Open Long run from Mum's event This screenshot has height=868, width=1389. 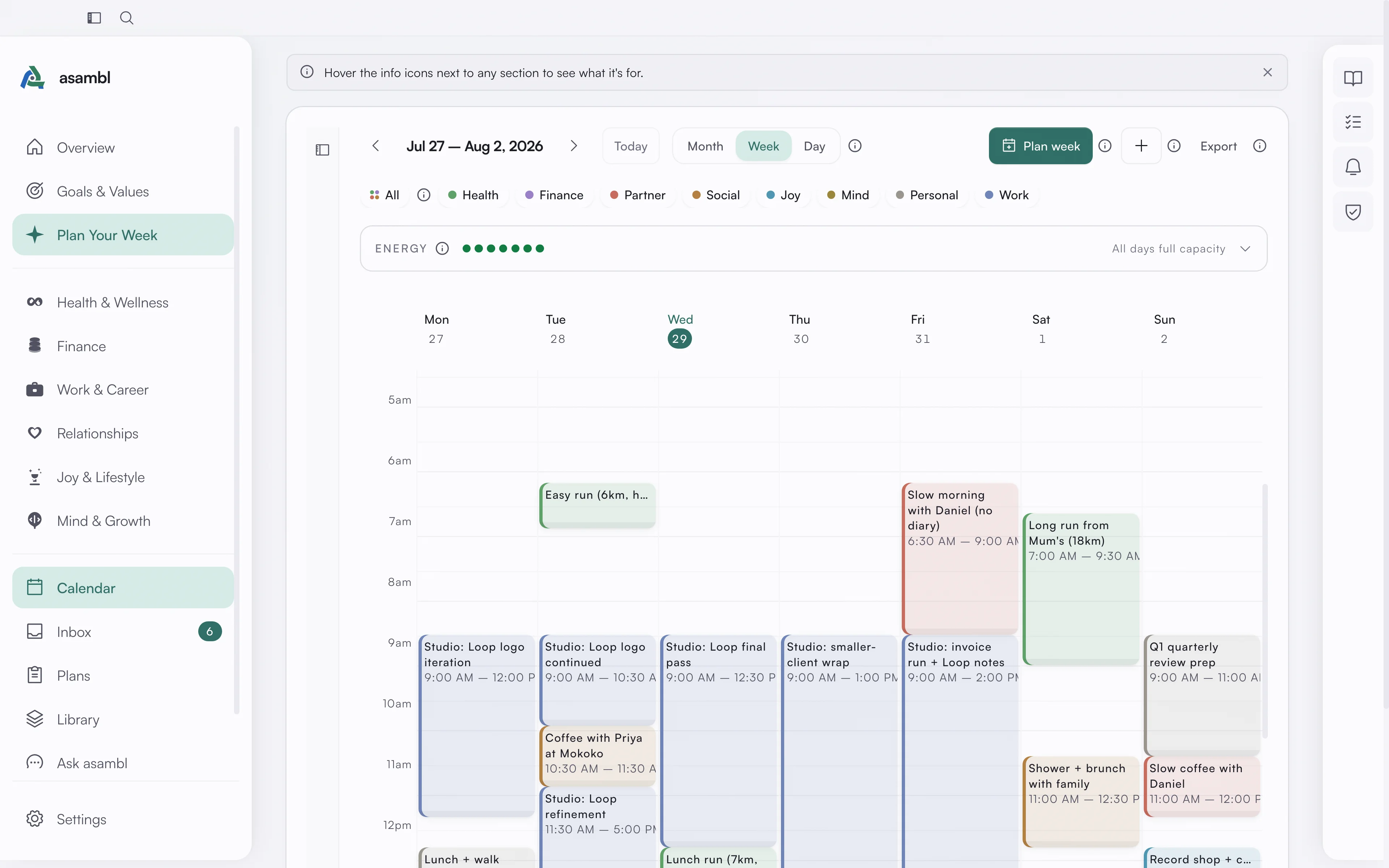(x=1081, y=589)
